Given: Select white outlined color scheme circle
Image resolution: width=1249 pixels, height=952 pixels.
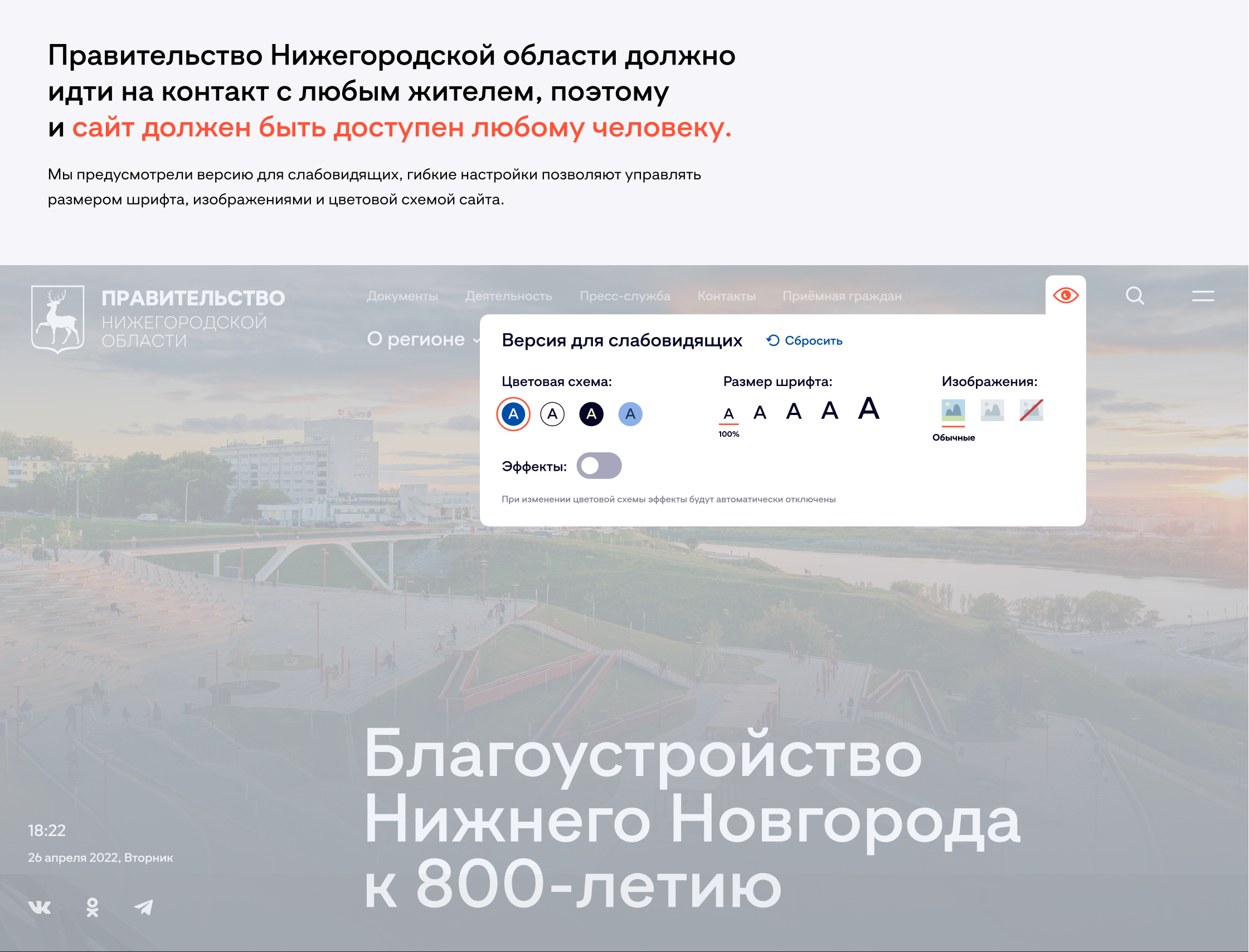Looking at the screenshot, I should point(552,414).
